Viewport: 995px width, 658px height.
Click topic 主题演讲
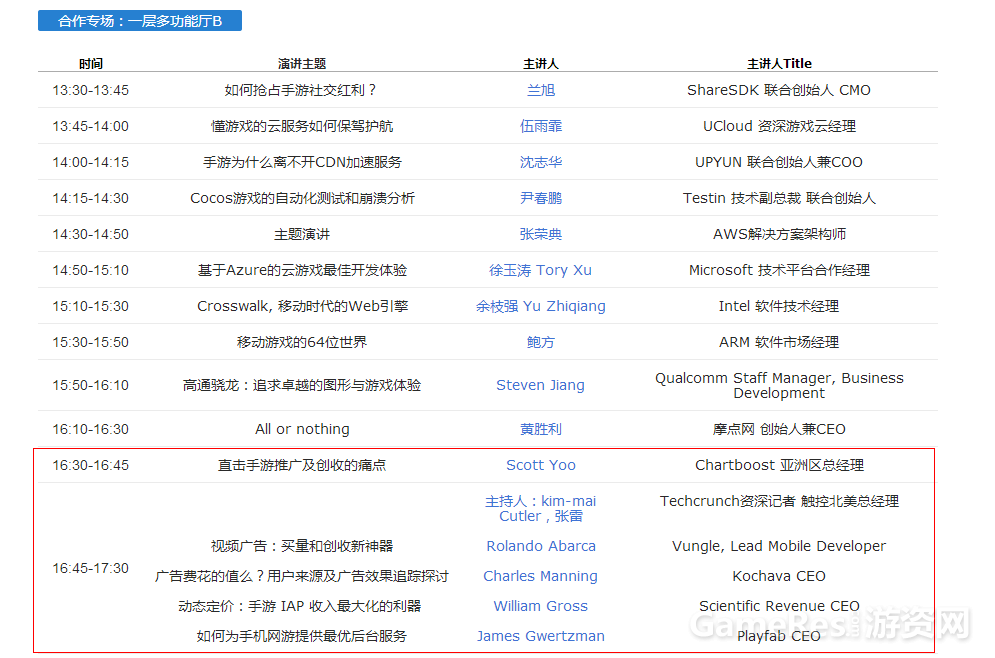pos(302,235)
